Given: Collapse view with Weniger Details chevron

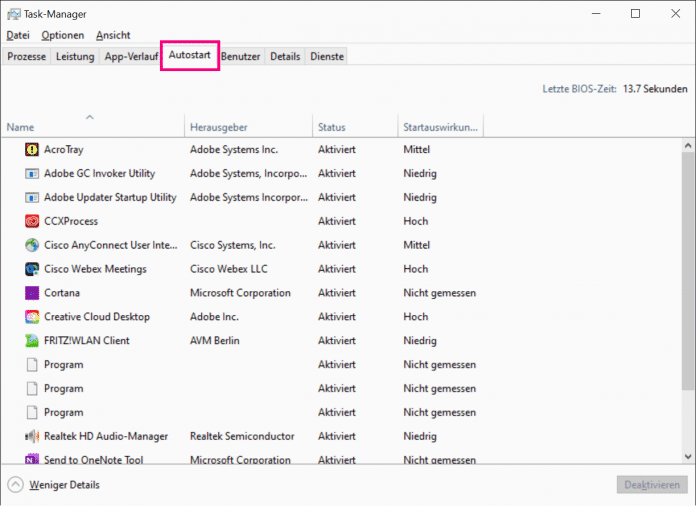Looking at the screenshot, I should 15,485.
